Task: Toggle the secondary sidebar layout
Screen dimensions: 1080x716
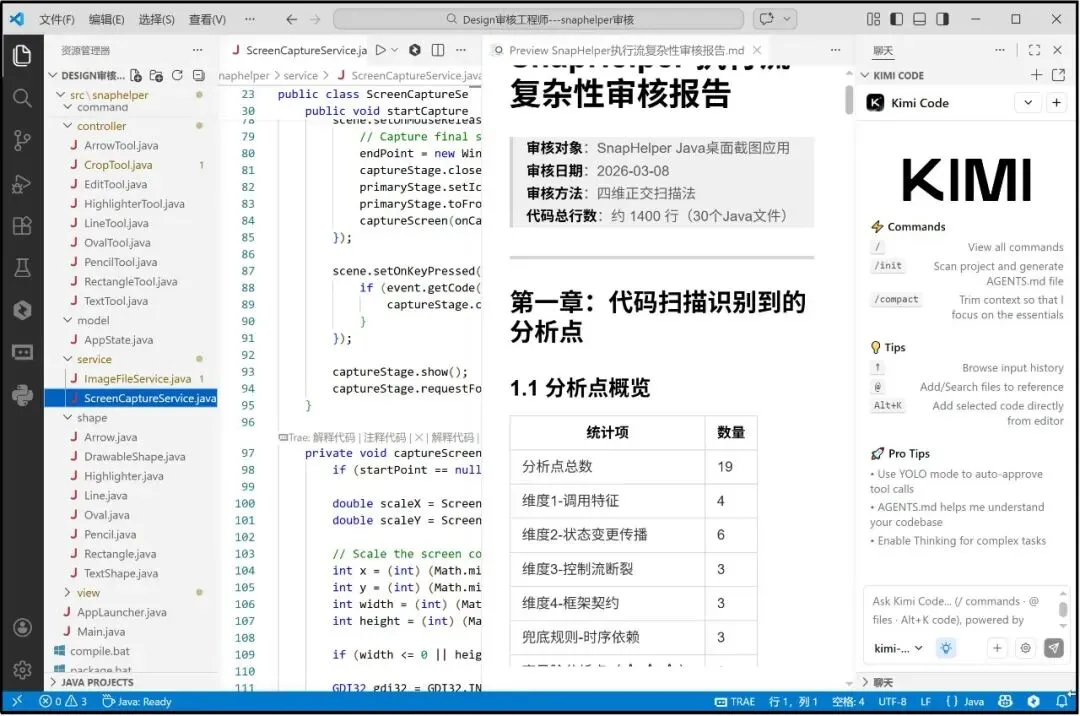Action: [943, 19]
